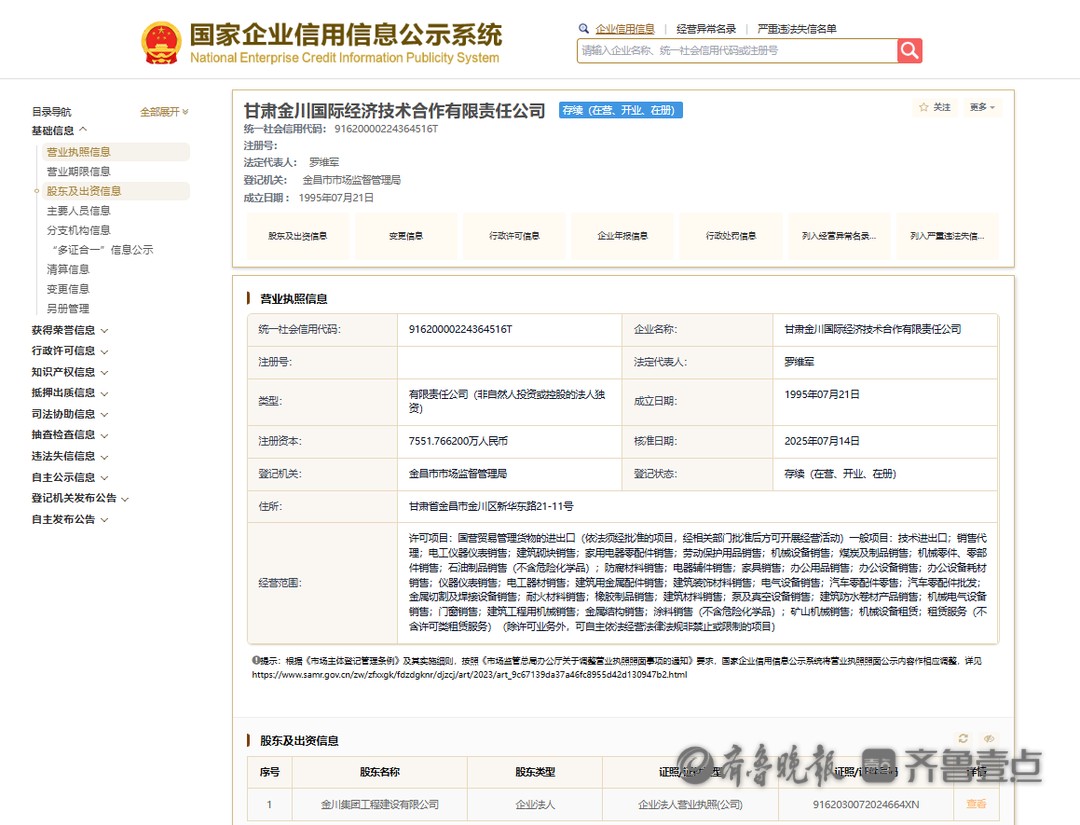Click the small magnifier beside 企业信用信息
The height and width of the screenshot is (825, 1080).
pos(584,29)
